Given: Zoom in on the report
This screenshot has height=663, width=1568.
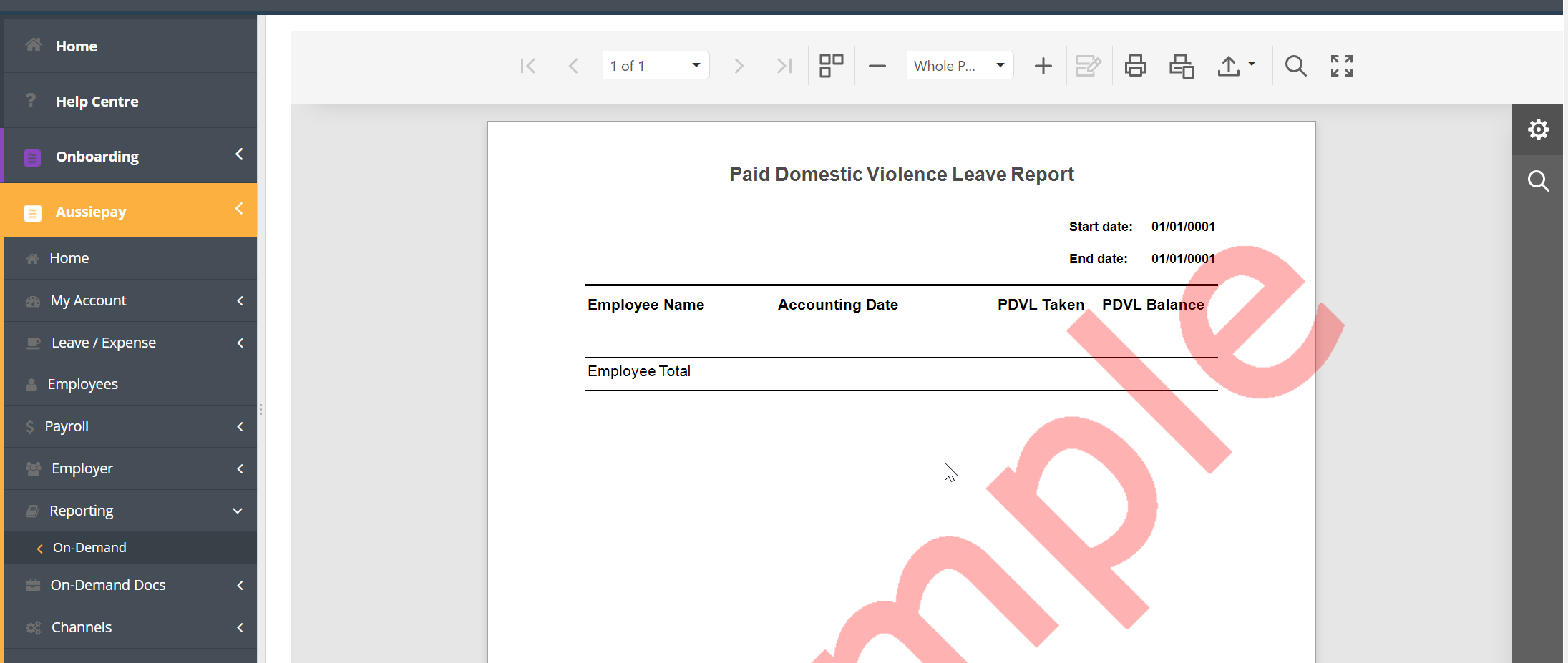Looking at the screenshot, I should point(1043,66).
